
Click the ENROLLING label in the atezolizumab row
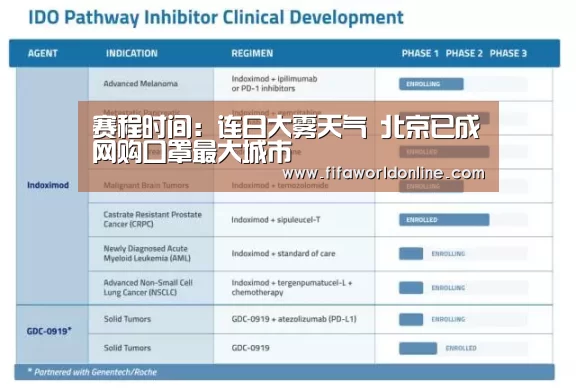pos(448,319)
